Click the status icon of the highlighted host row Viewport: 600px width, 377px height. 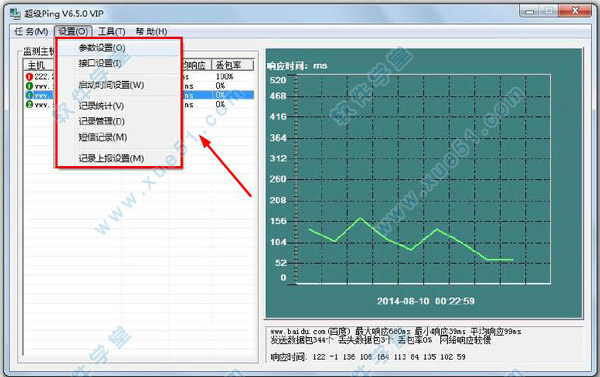coord(29,95)
